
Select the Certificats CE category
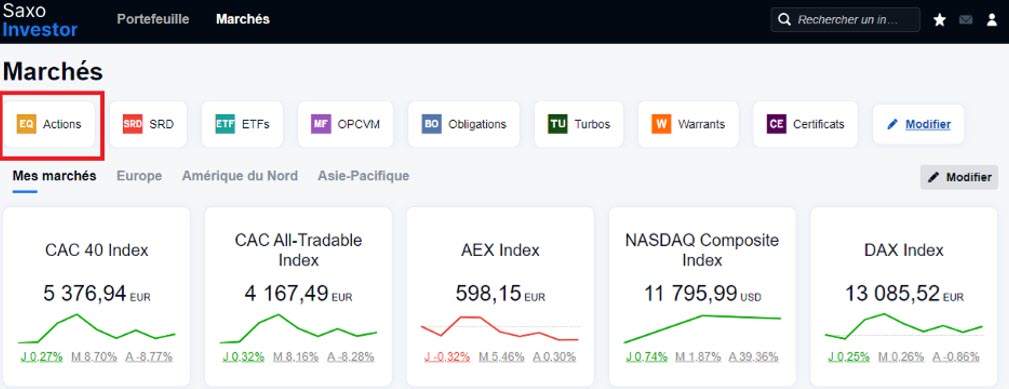point(806,124)
